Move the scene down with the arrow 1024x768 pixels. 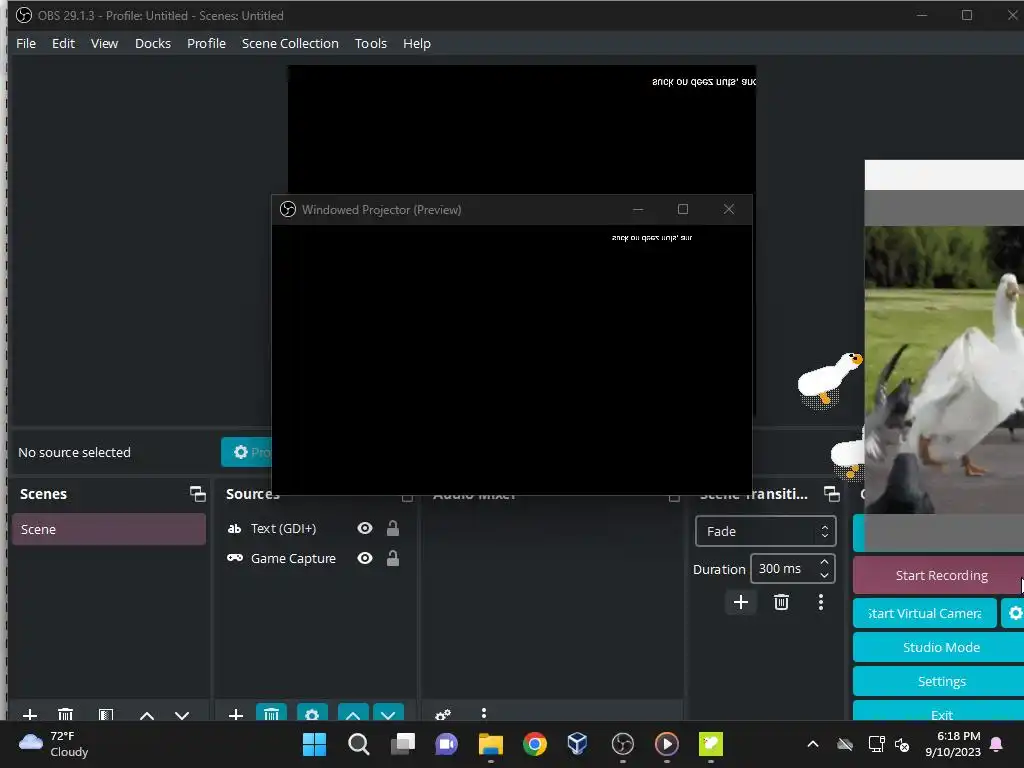click(182, 714)
